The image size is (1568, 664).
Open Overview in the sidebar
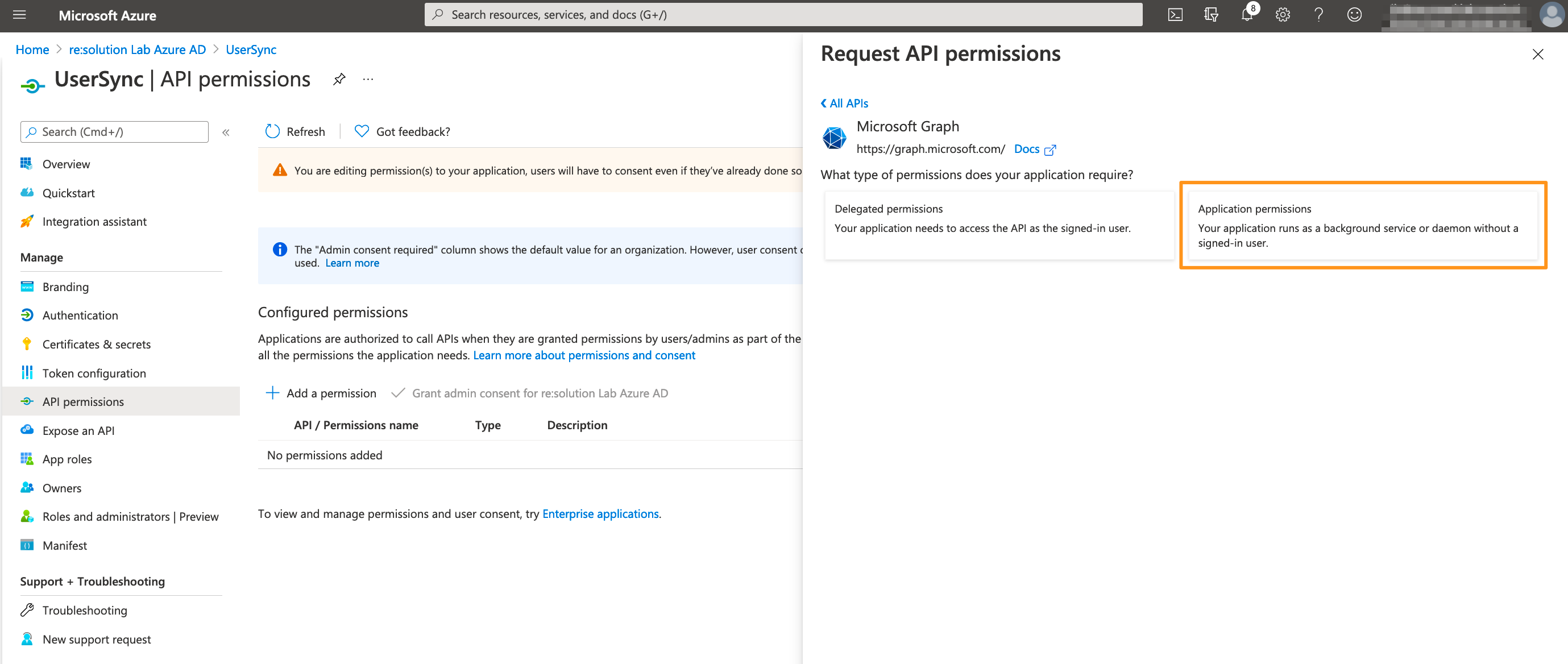(x=66, y=164)
